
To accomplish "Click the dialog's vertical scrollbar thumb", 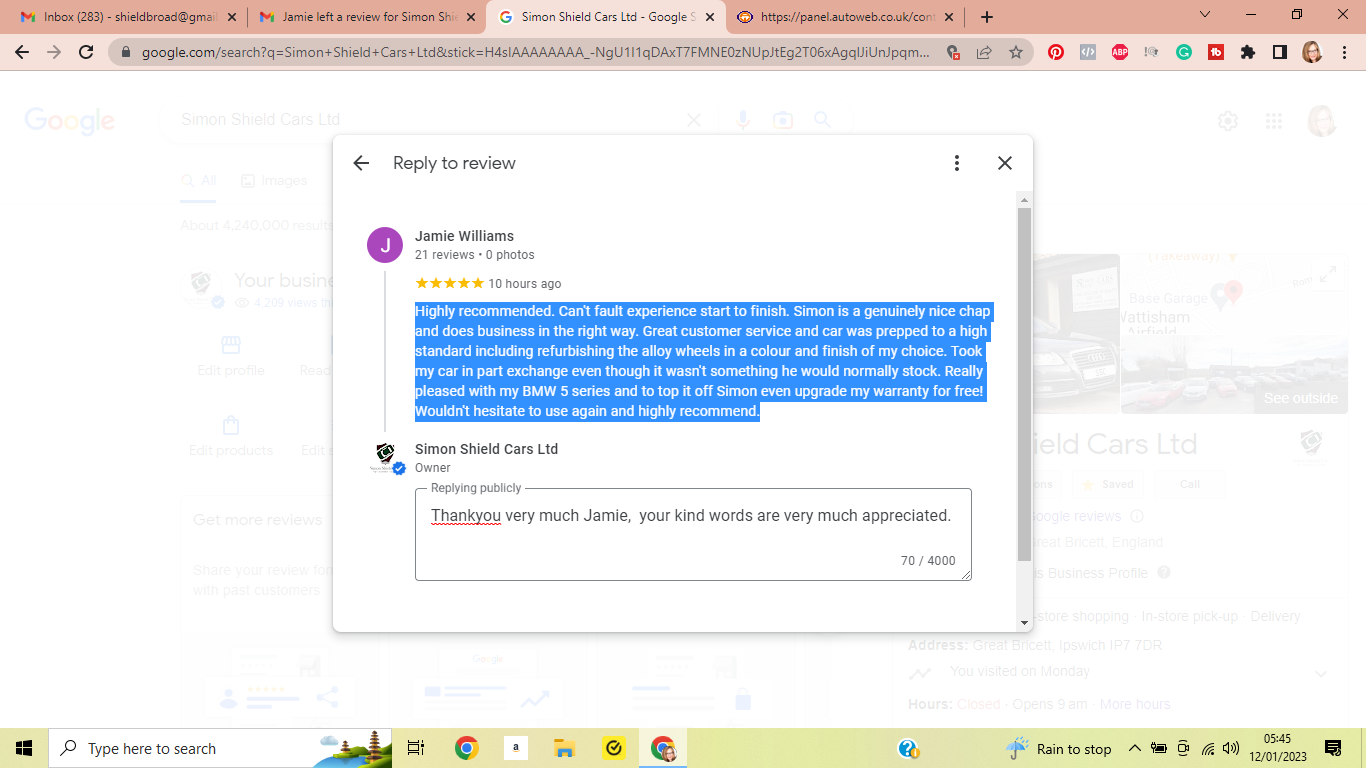I will (1024, 385).
